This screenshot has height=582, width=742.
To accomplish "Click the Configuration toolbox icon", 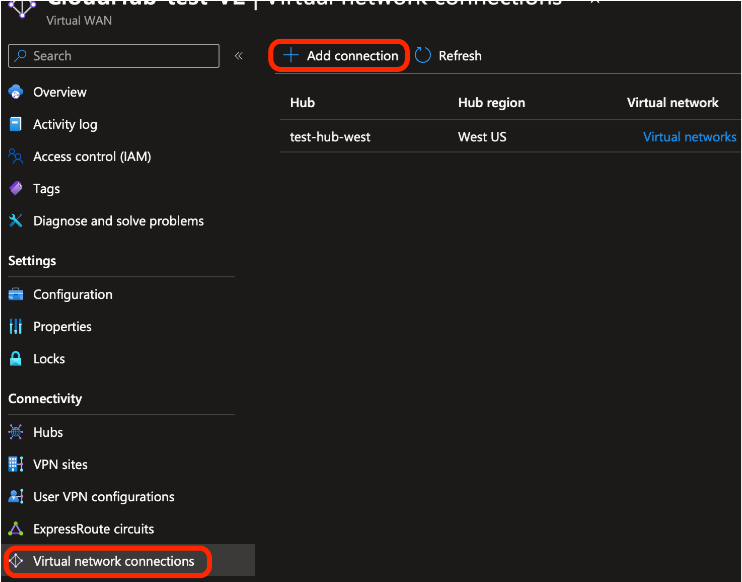I will click(15, 295).
